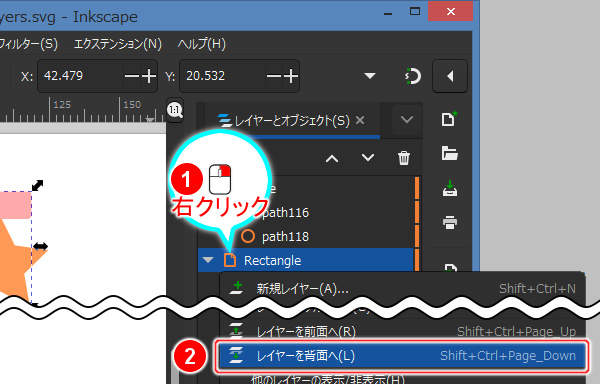Screen dimensions: 600x384
Task: Click the horizontal resize handle on canvas selection
Action: (x=40, y=246)
